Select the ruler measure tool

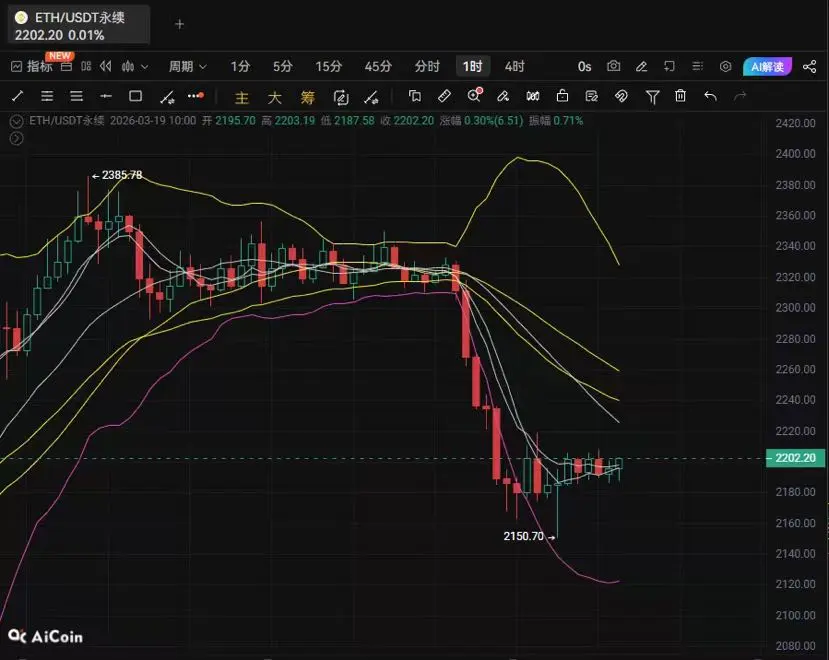pos(445,96)
